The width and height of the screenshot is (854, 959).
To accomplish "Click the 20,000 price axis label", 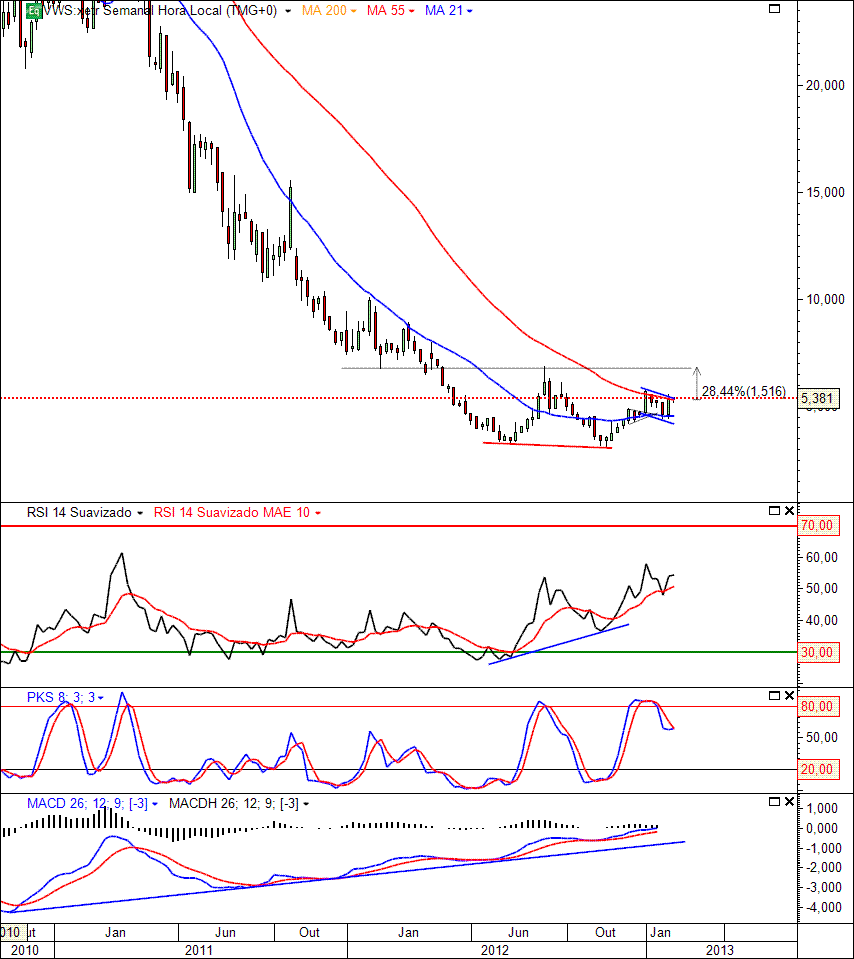I will [825, 86].
